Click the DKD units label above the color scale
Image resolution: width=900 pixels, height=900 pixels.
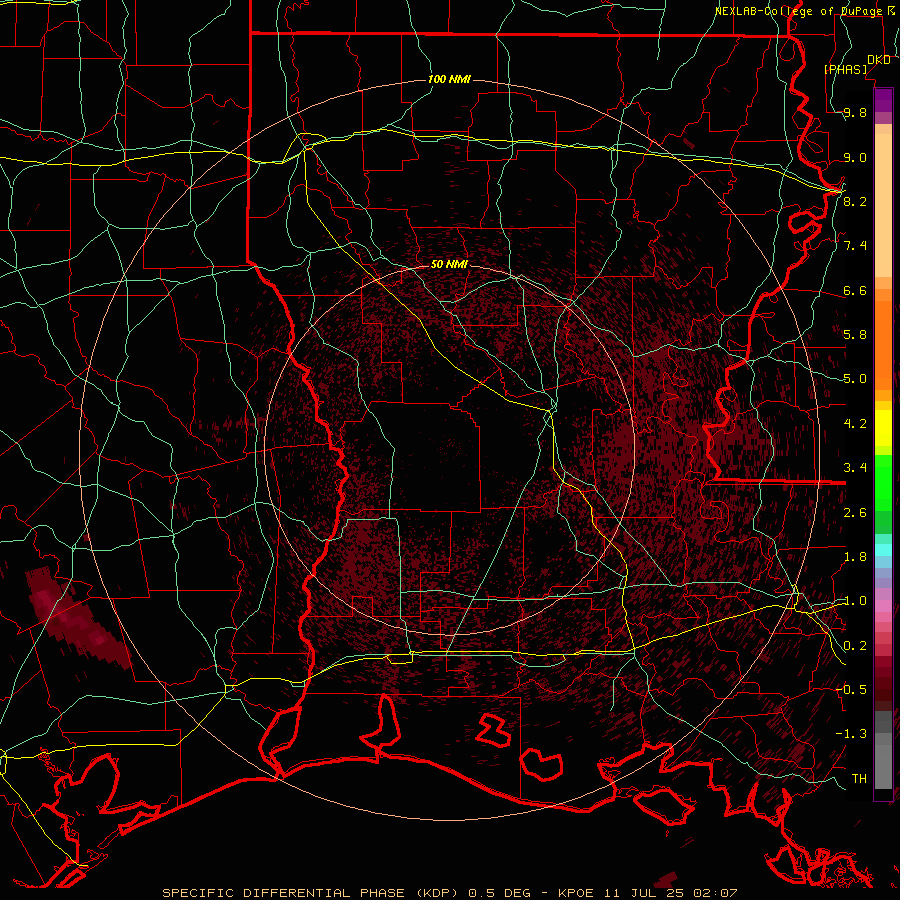878,60
